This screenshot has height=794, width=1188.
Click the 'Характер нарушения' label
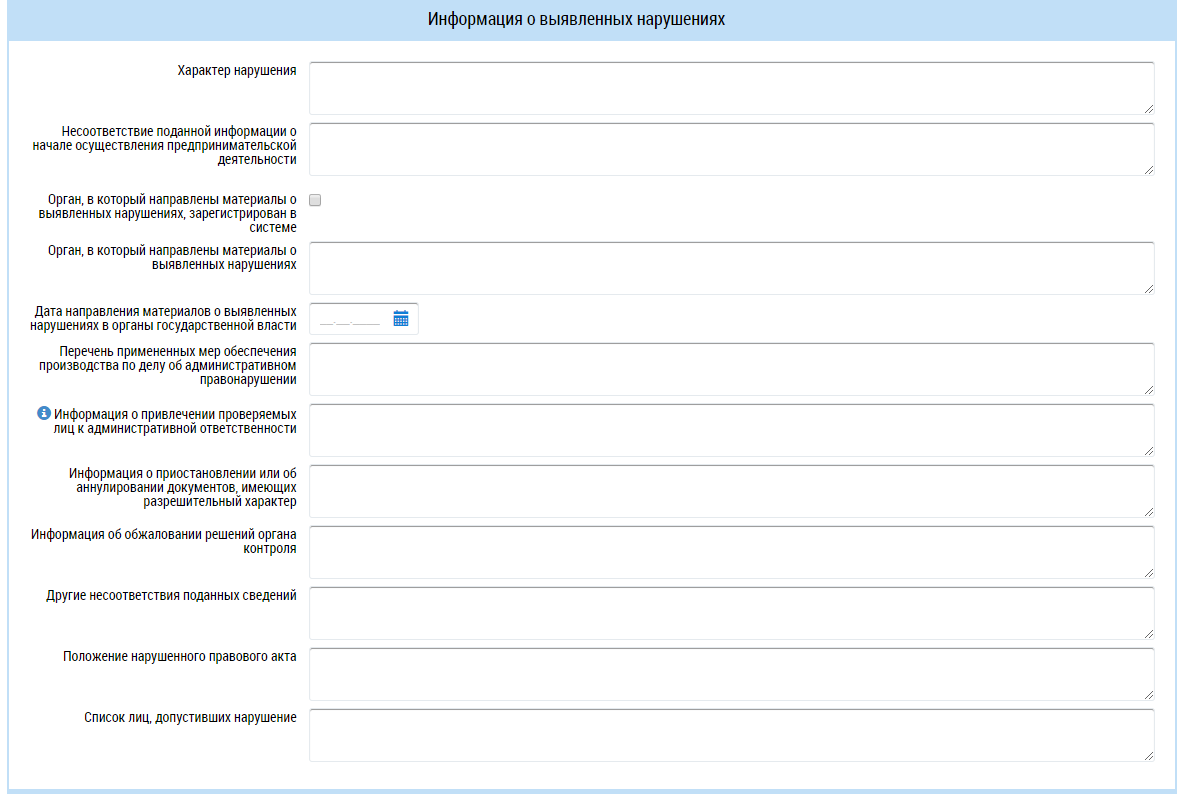237,70
